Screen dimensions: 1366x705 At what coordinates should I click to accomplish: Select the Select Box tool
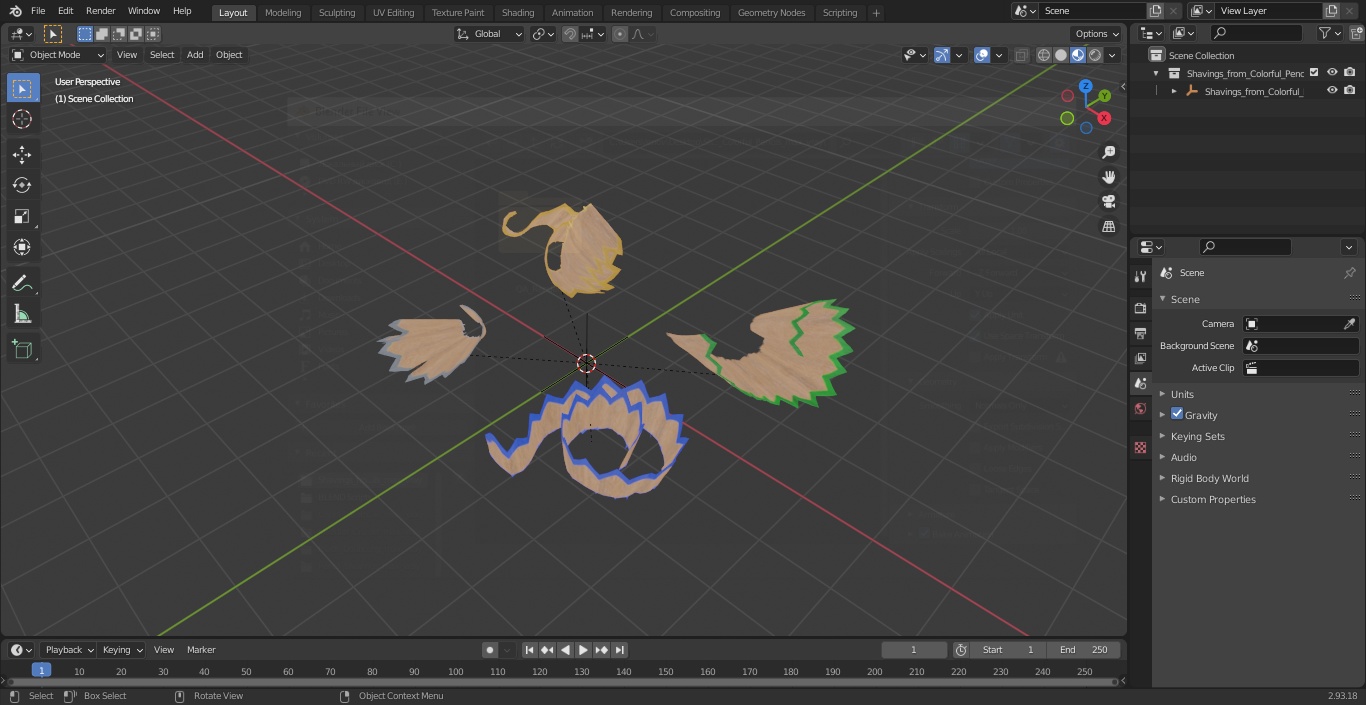pos(22,88)
